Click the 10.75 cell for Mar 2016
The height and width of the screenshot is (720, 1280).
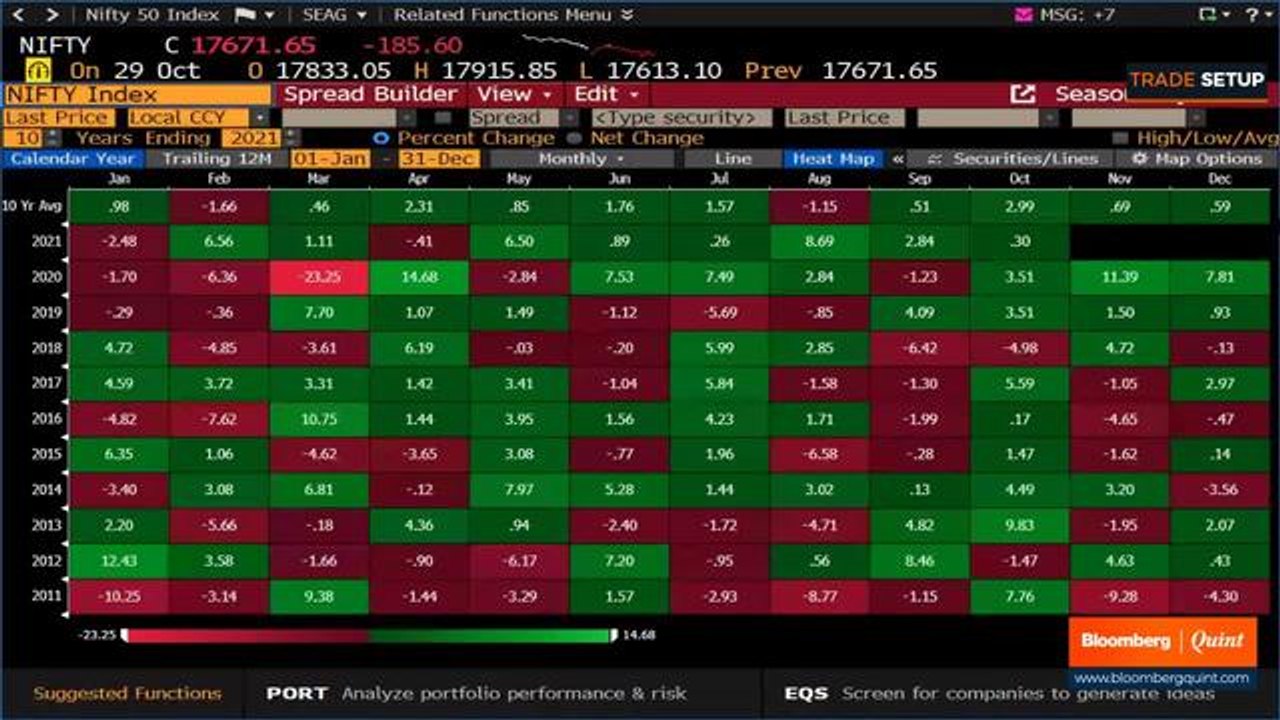point(319,419)
